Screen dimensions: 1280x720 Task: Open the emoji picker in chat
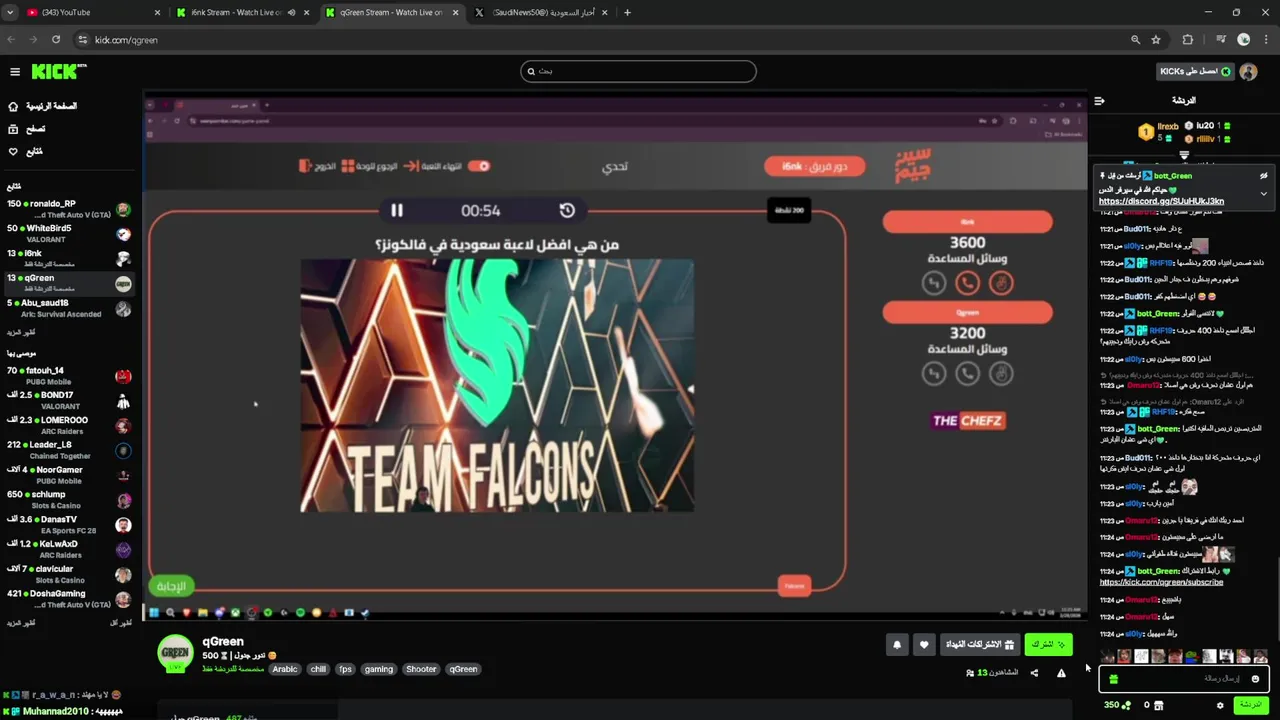point(1255,679)
